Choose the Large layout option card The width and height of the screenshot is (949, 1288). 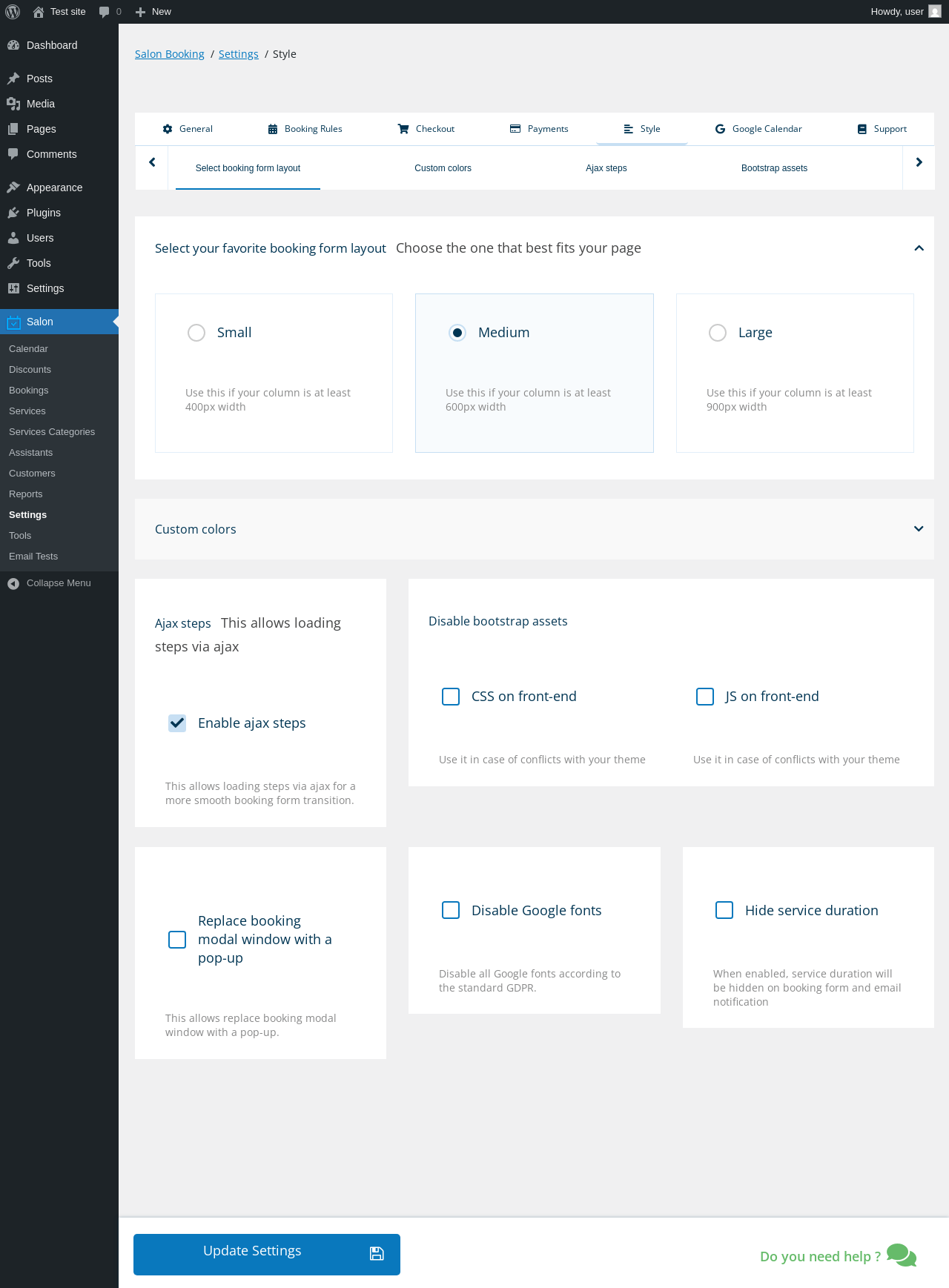pos(795,373)
